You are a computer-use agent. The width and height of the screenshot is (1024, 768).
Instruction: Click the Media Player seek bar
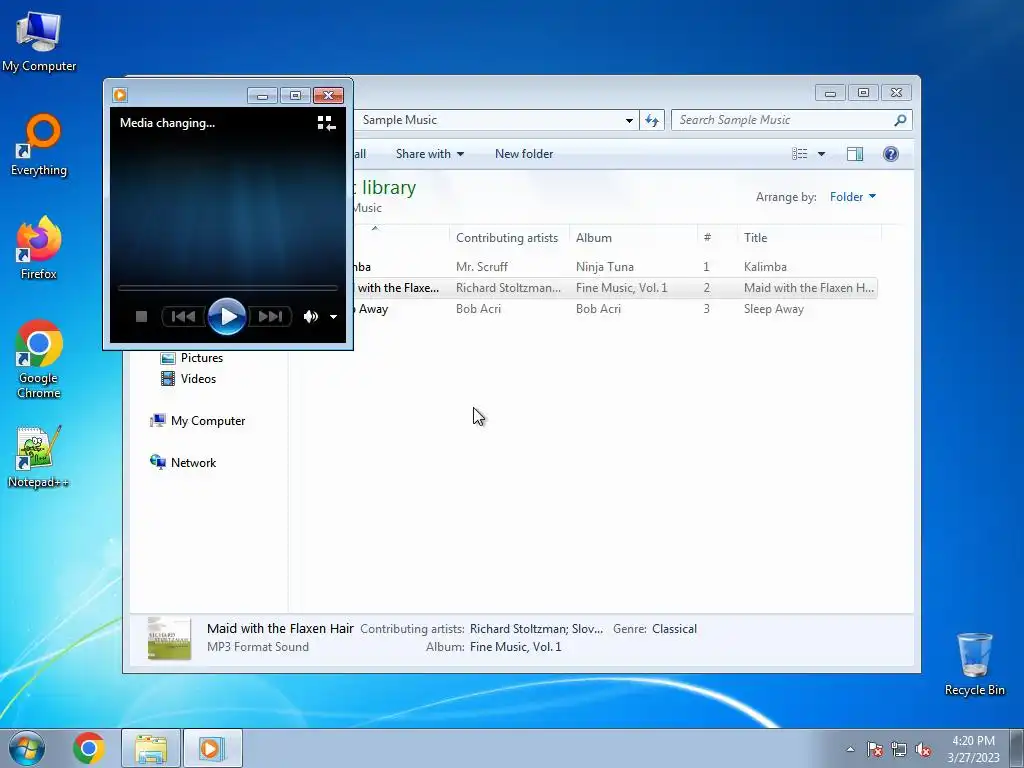click(x=227, y=287)
